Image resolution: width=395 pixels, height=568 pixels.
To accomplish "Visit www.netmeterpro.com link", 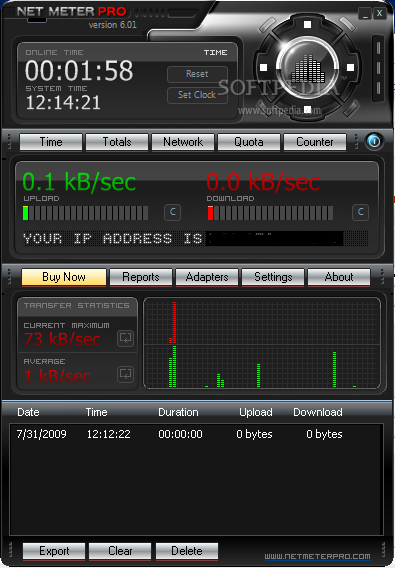I will (317, 556).
